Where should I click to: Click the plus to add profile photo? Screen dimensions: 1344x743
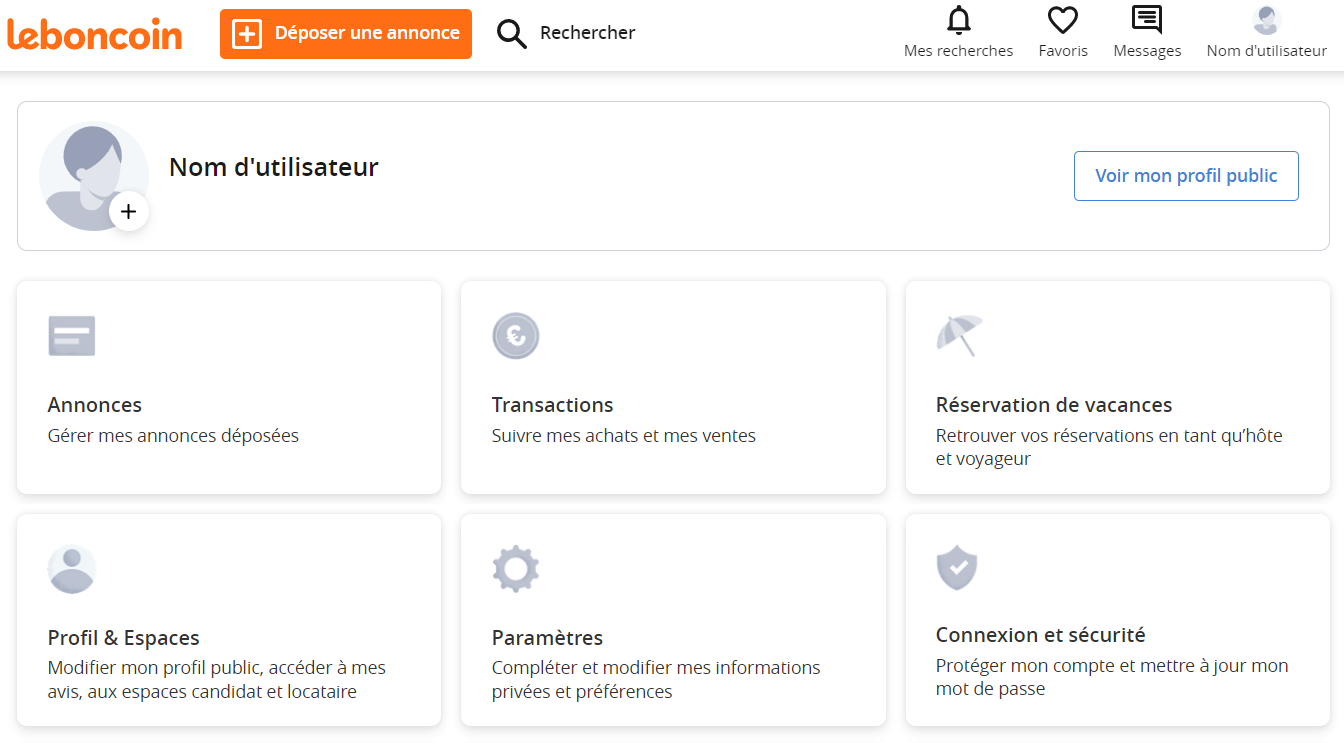129,211
